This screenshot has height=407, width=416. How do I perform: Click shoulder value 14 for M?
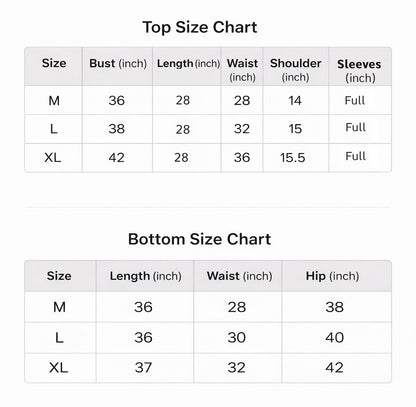click(295, 100)
